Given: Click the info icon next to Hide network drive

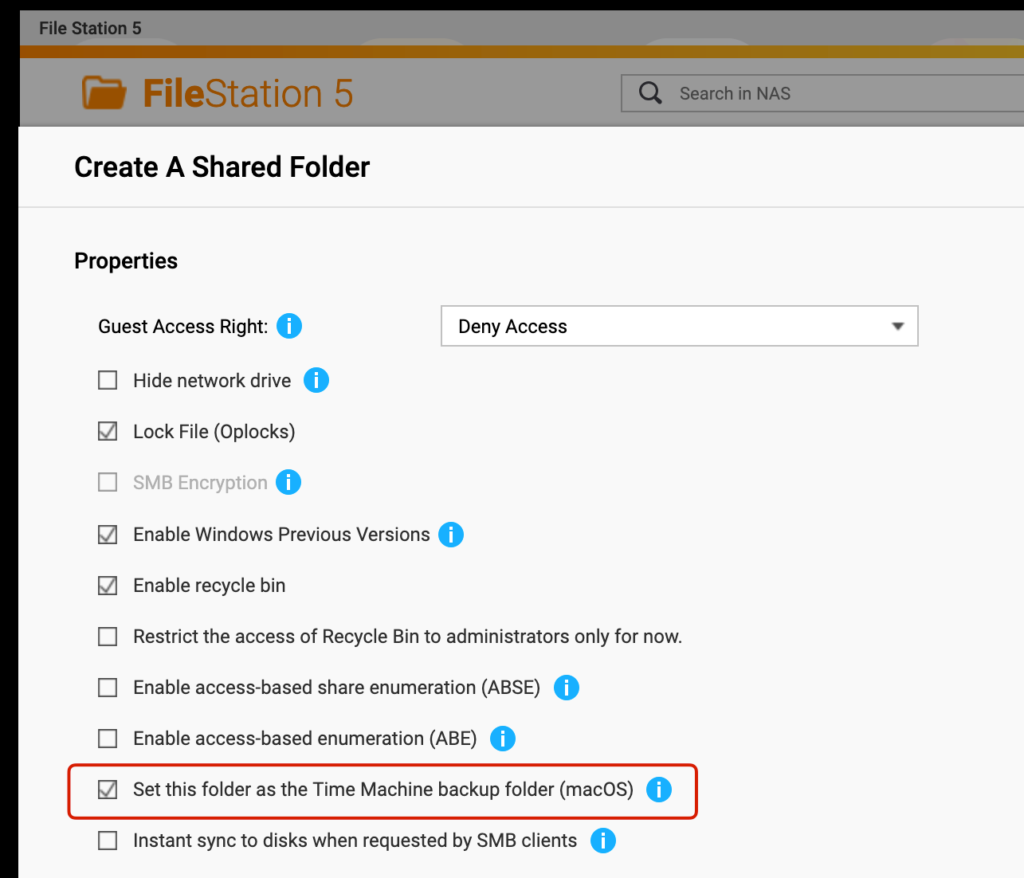Looking at the screenshot, I should pos(316,380).
